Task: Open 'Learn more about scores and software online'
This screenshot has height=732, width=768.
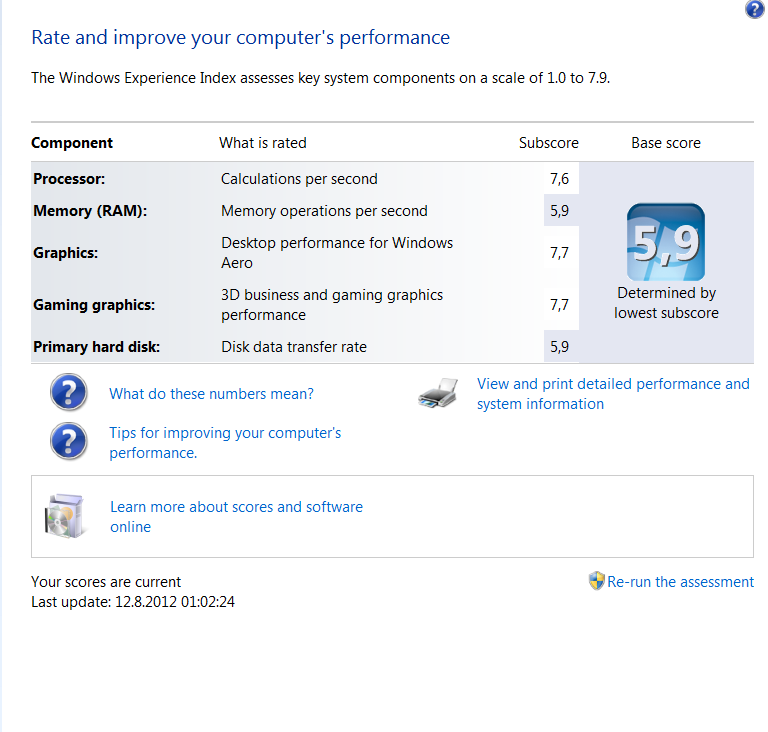Action: [x=236, y=517]
